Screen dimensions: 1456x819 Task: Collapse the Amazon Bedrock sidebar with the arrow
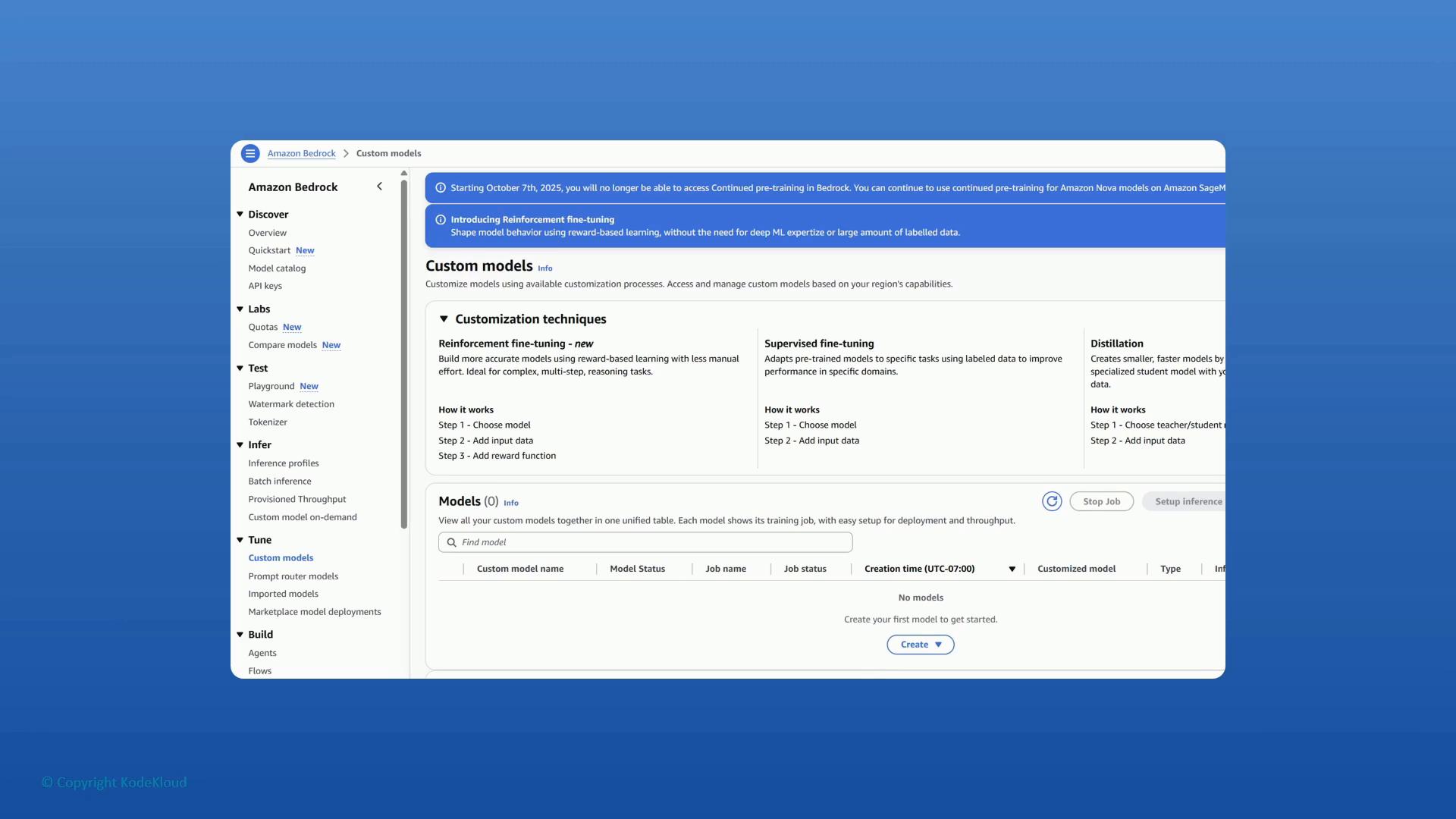(x=379, y=187)
